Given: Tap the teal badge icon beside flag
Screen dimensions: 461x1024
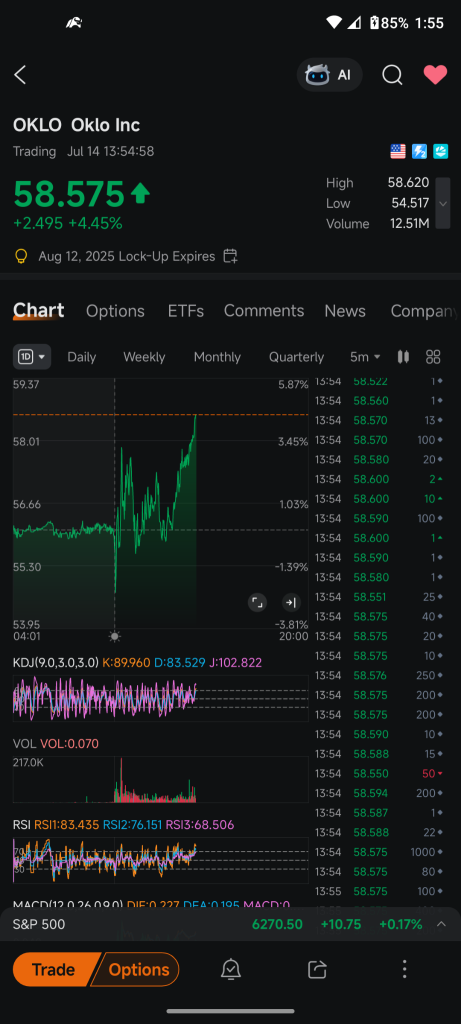Looking at the screenshot, I should (439, 152).
